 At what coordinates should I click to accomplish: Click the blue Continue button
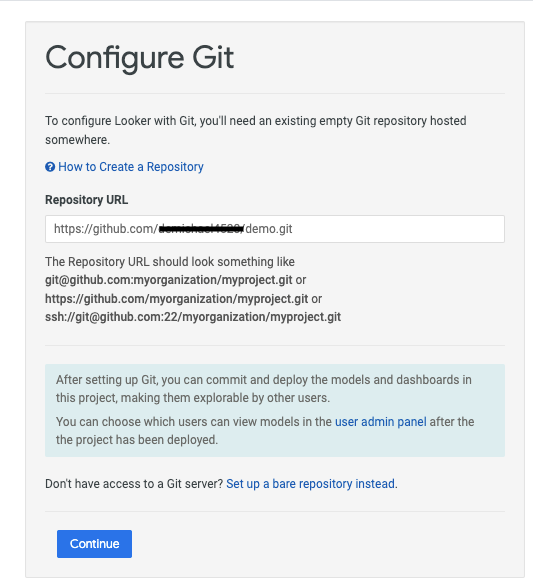click(x=94, y=544)
